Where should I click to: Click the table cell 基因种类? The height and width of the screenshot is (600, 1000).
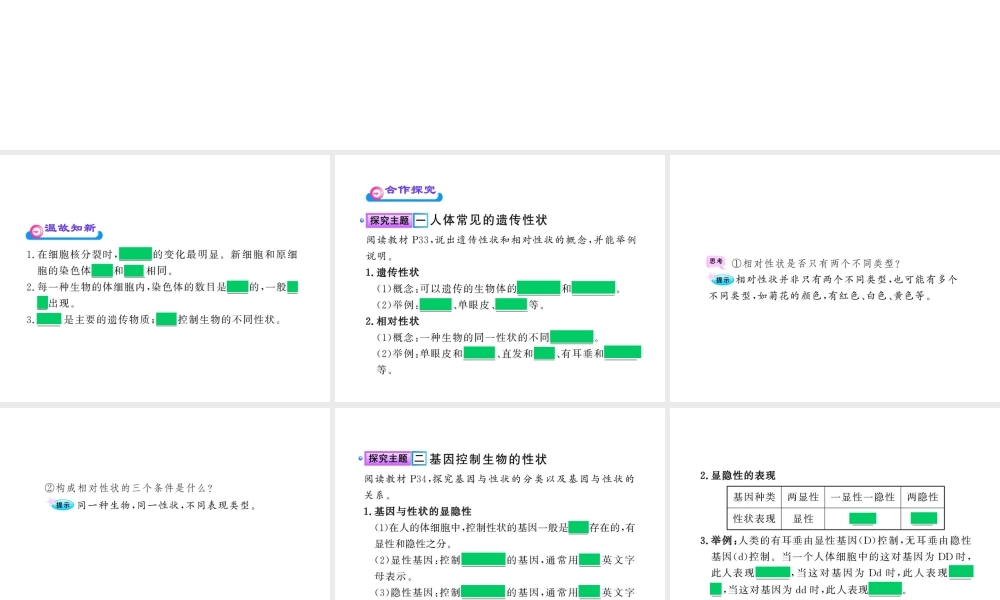click(x=754, y=497)
